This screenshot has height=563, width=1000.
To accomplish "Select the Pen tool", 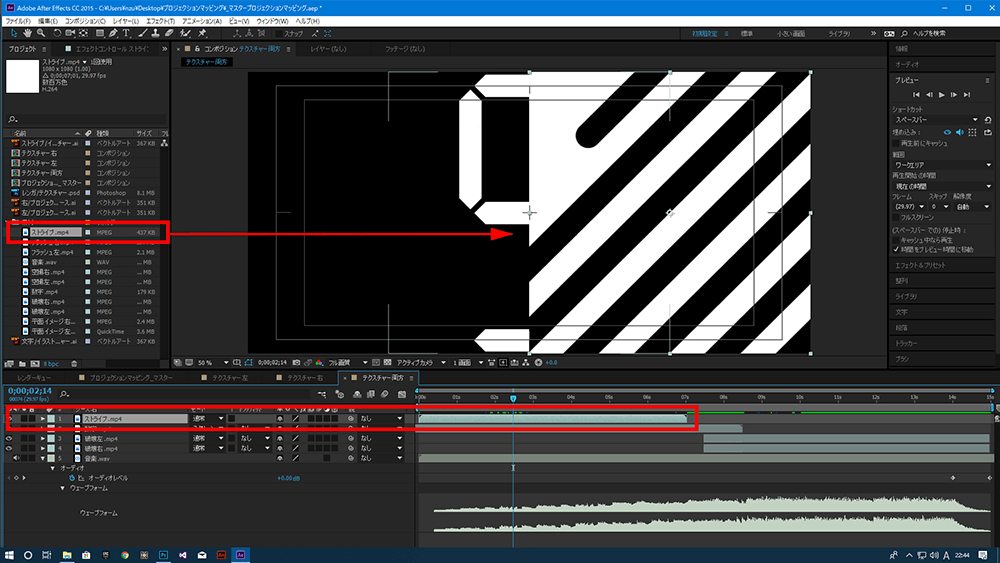I will (x=112, y=33).
